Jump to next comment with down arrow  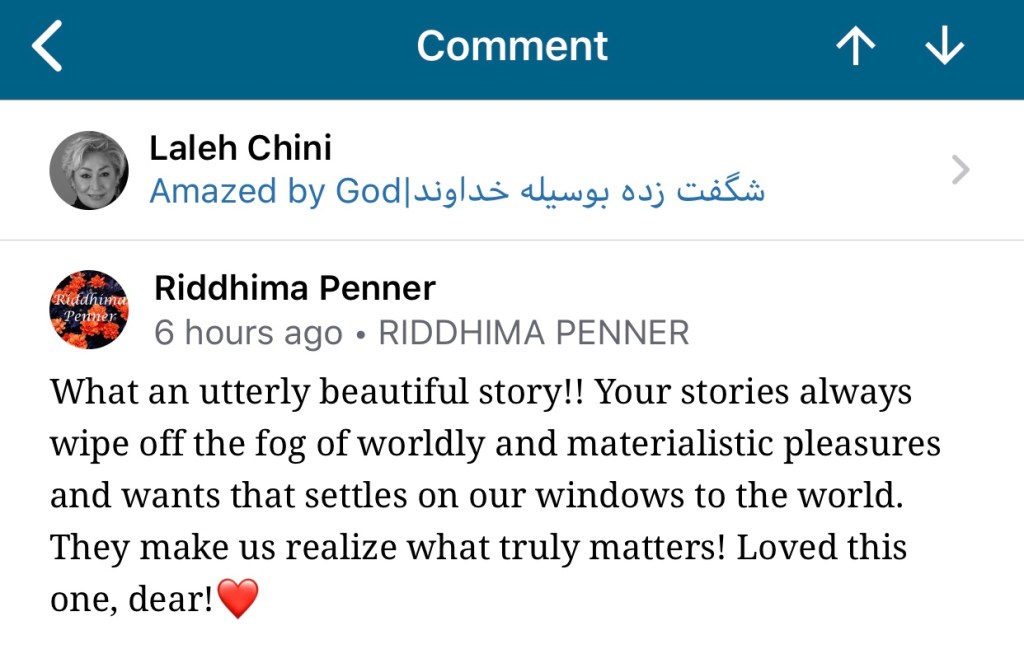pos(944,47)
